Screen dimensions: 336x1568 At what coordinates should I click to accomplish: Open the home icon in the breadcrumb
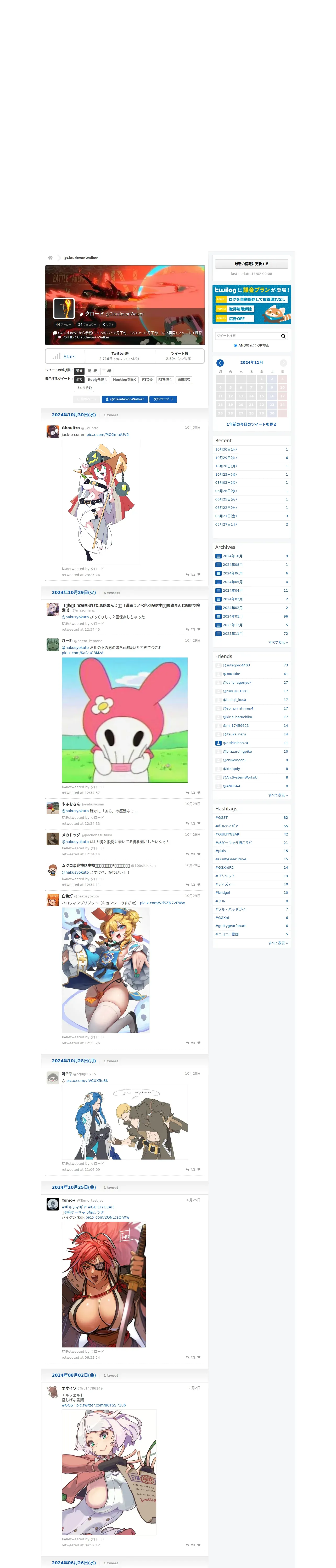50,257
